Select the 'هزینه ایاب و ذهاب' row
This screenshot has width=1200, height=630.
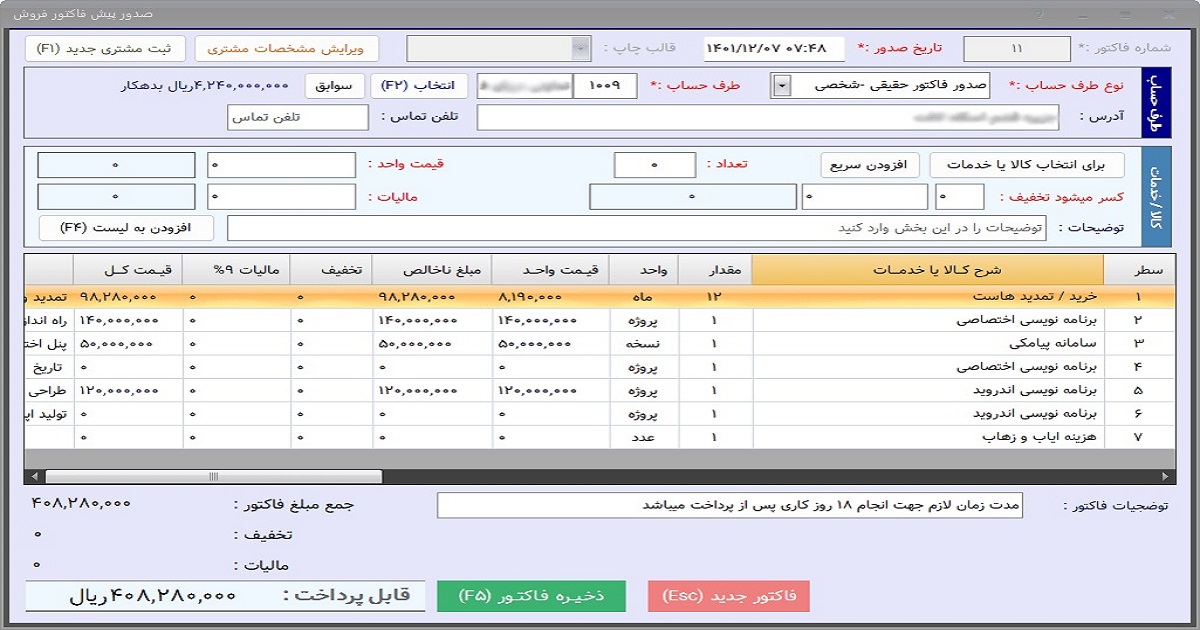coord(600,437)
